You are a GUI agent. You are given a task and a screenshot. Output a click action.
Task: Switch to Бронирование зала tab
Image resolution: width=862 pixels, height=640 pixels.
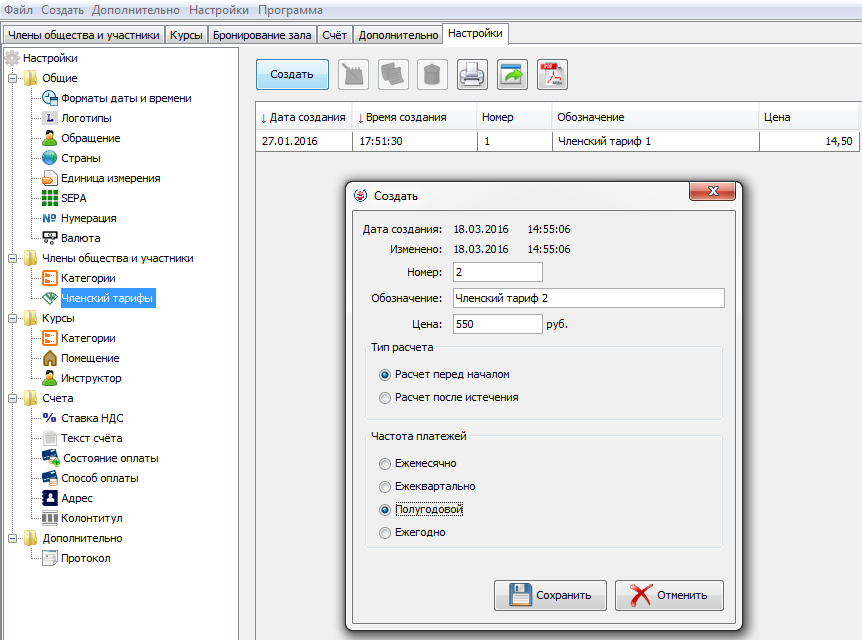[x=262, y=35]
